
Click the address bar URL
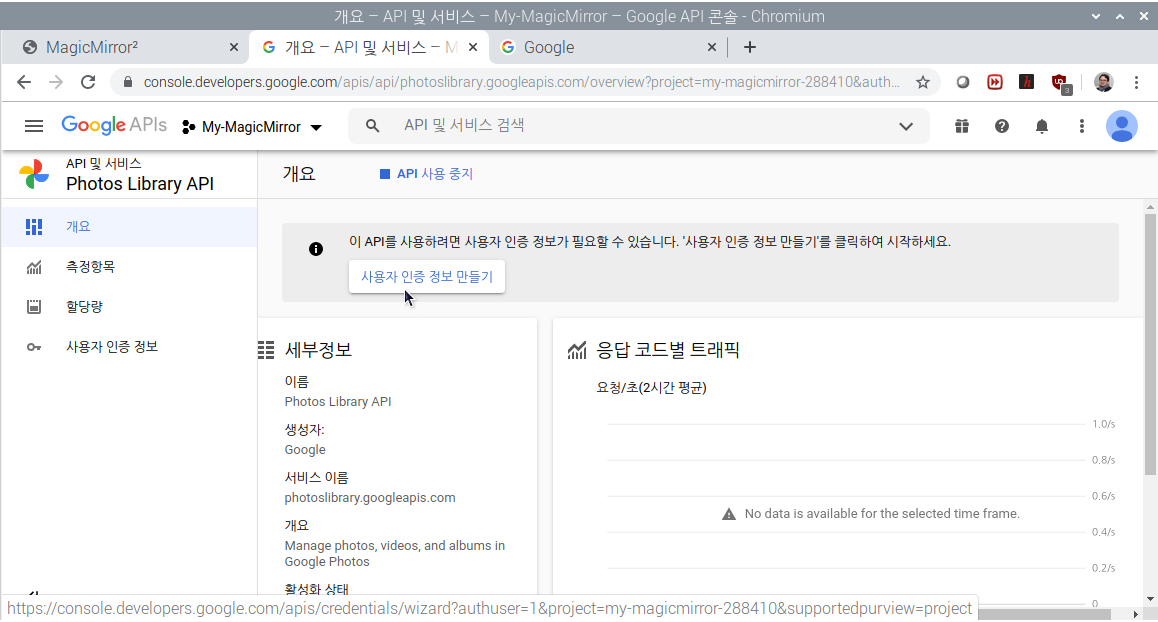(x=521, y=82)
